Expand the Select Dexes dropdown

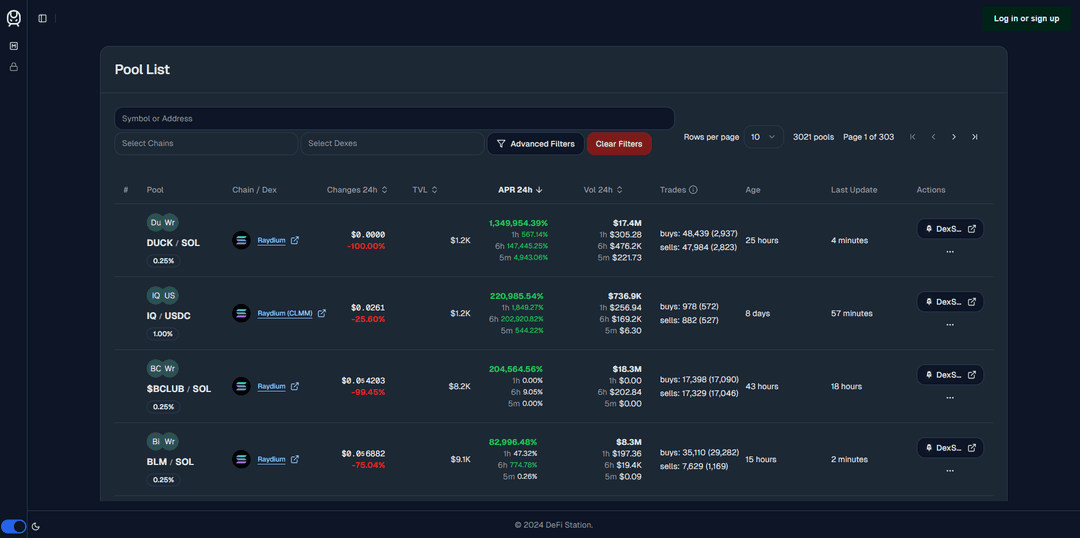[391, 144]
